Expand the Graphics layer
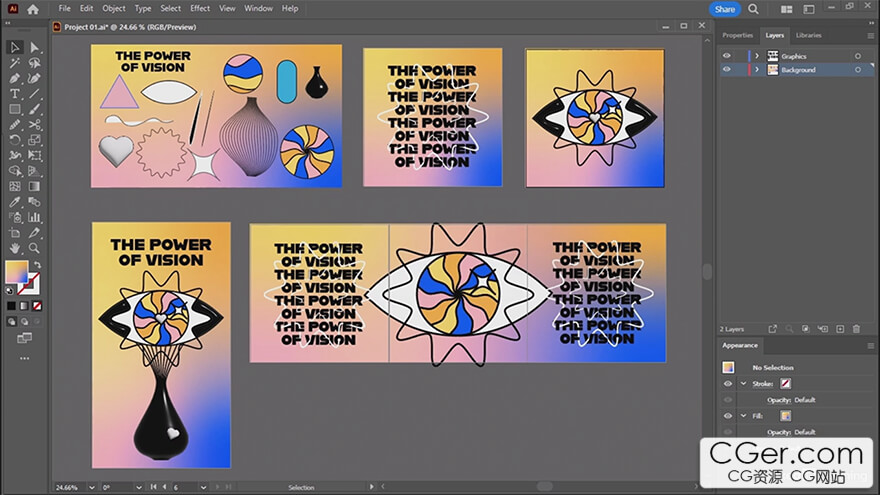Image resolution: width=880 pixels, height=495 pixels. pyautogui.click(x=757, y=56)
